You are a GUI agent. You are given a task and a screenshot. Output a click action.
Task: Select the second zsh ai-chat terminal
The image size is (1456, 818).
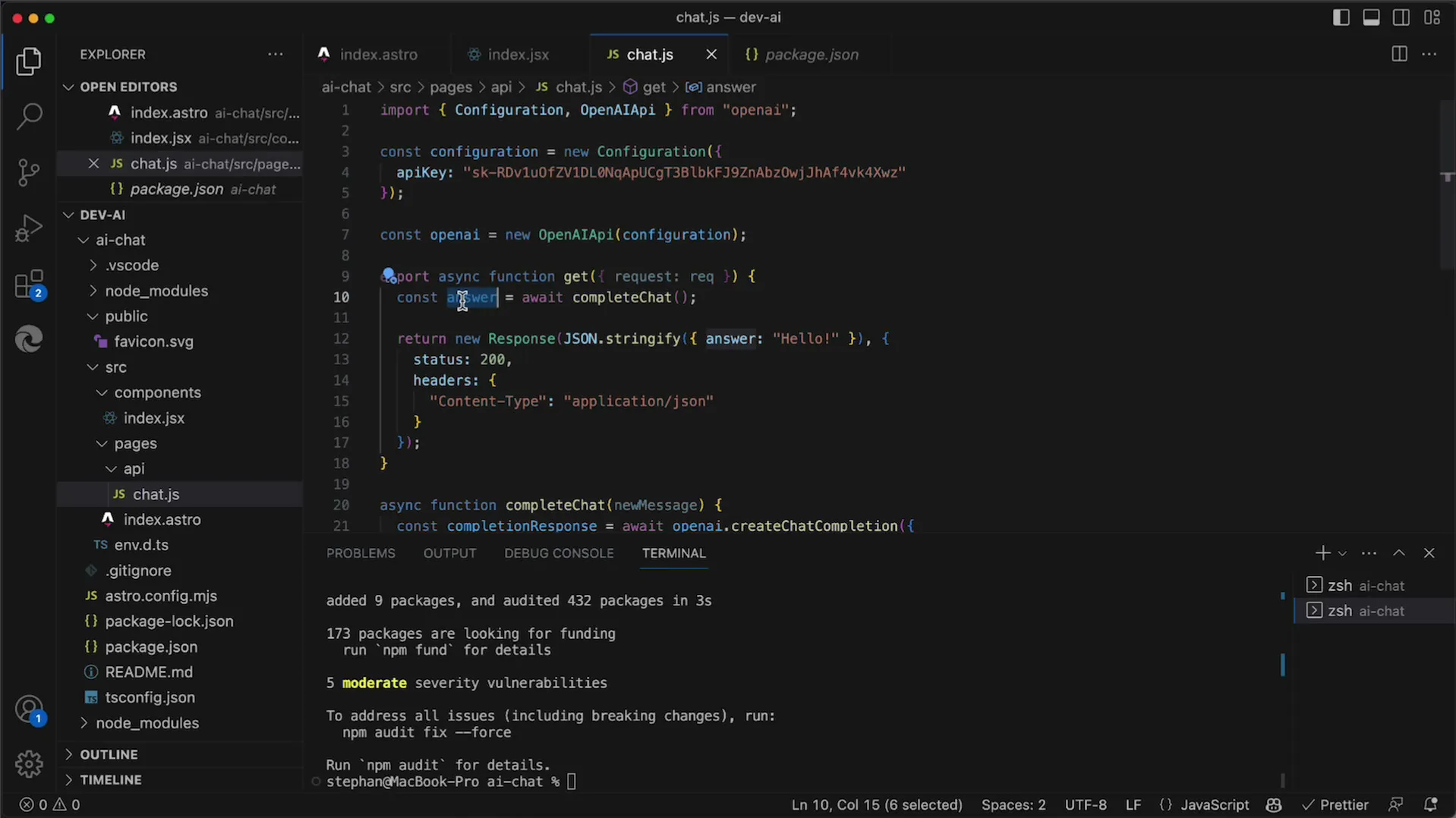coord(1373,611)
